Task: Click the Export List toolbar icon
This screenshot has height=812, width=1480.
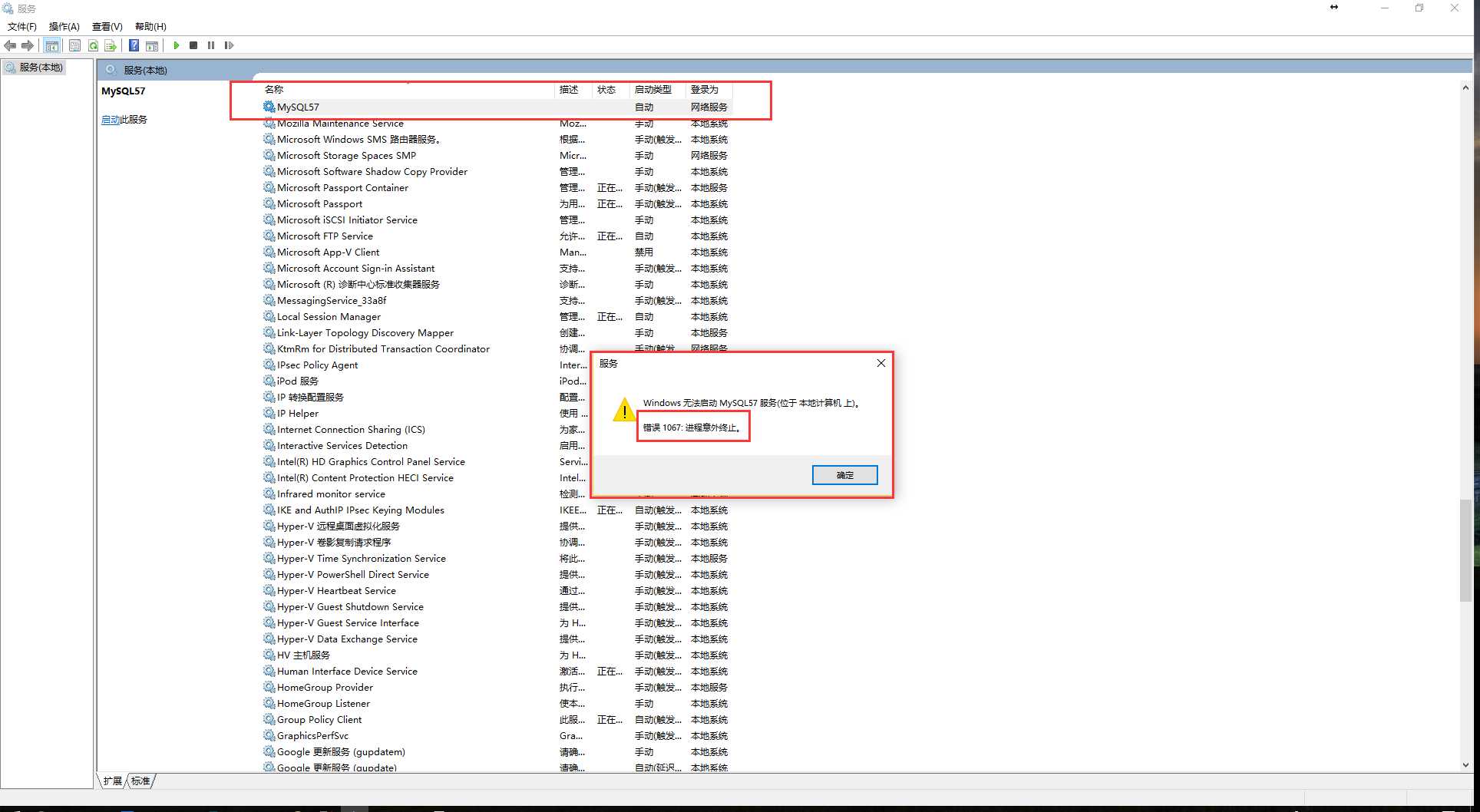Action: click(111, 45)
